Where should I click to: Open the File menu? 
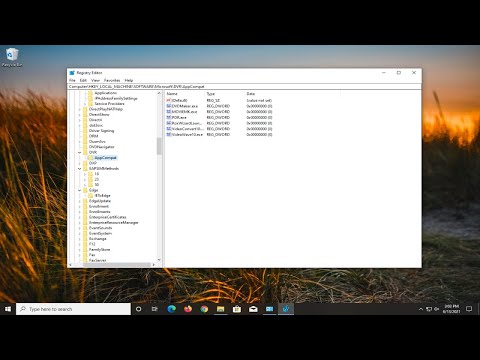point(72,80)
